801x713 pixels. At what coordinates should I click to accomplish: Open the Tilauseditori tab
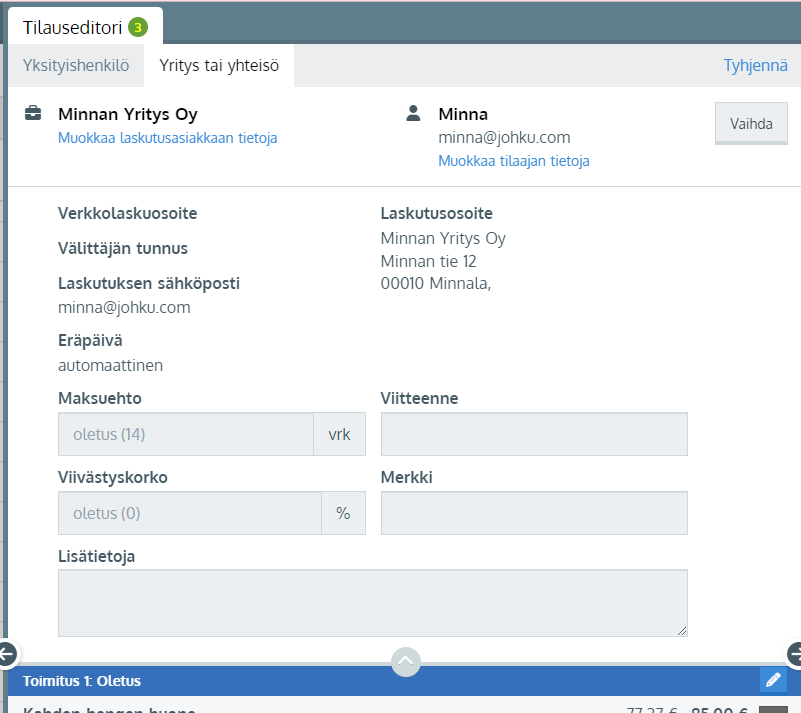(72, 27)
